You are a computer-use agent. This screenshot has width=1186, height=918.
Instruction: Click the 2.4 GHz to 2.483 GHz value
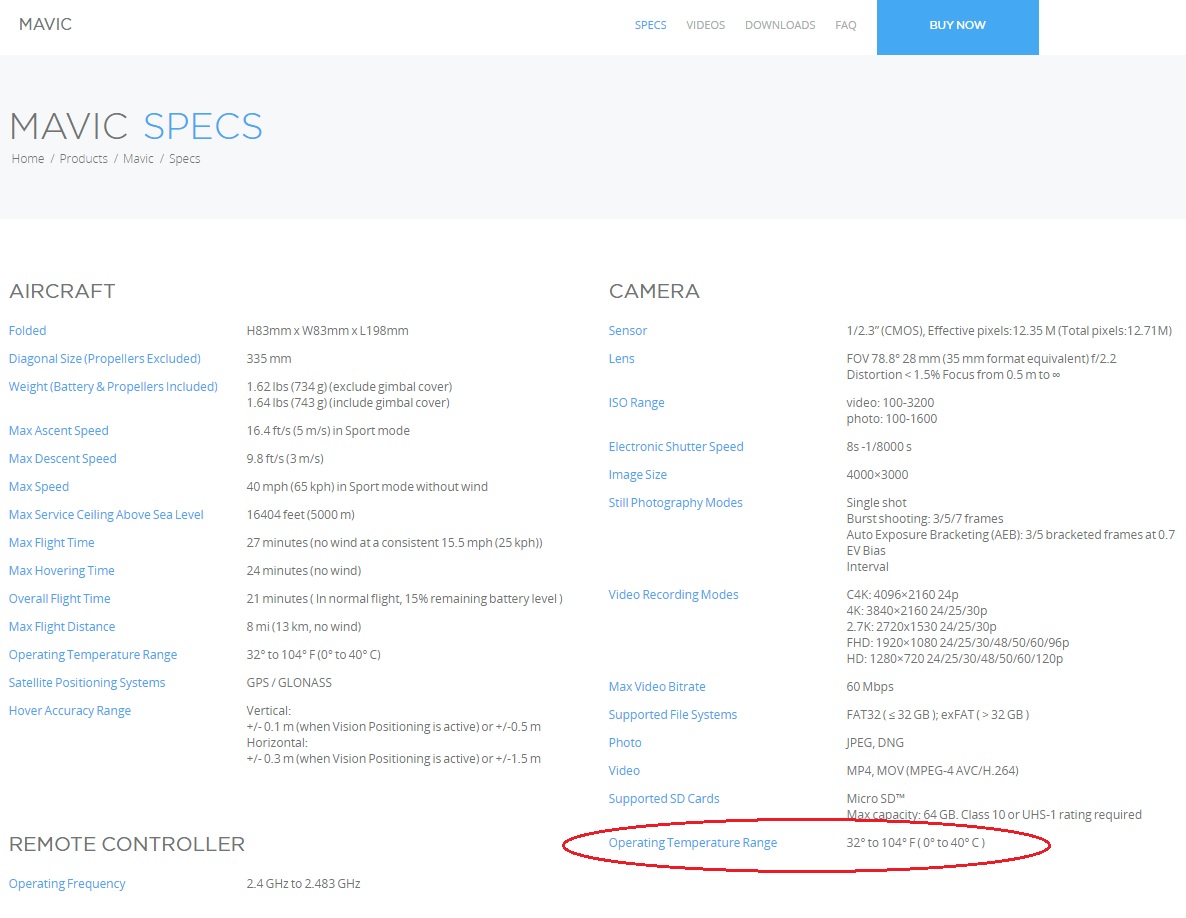303,883
